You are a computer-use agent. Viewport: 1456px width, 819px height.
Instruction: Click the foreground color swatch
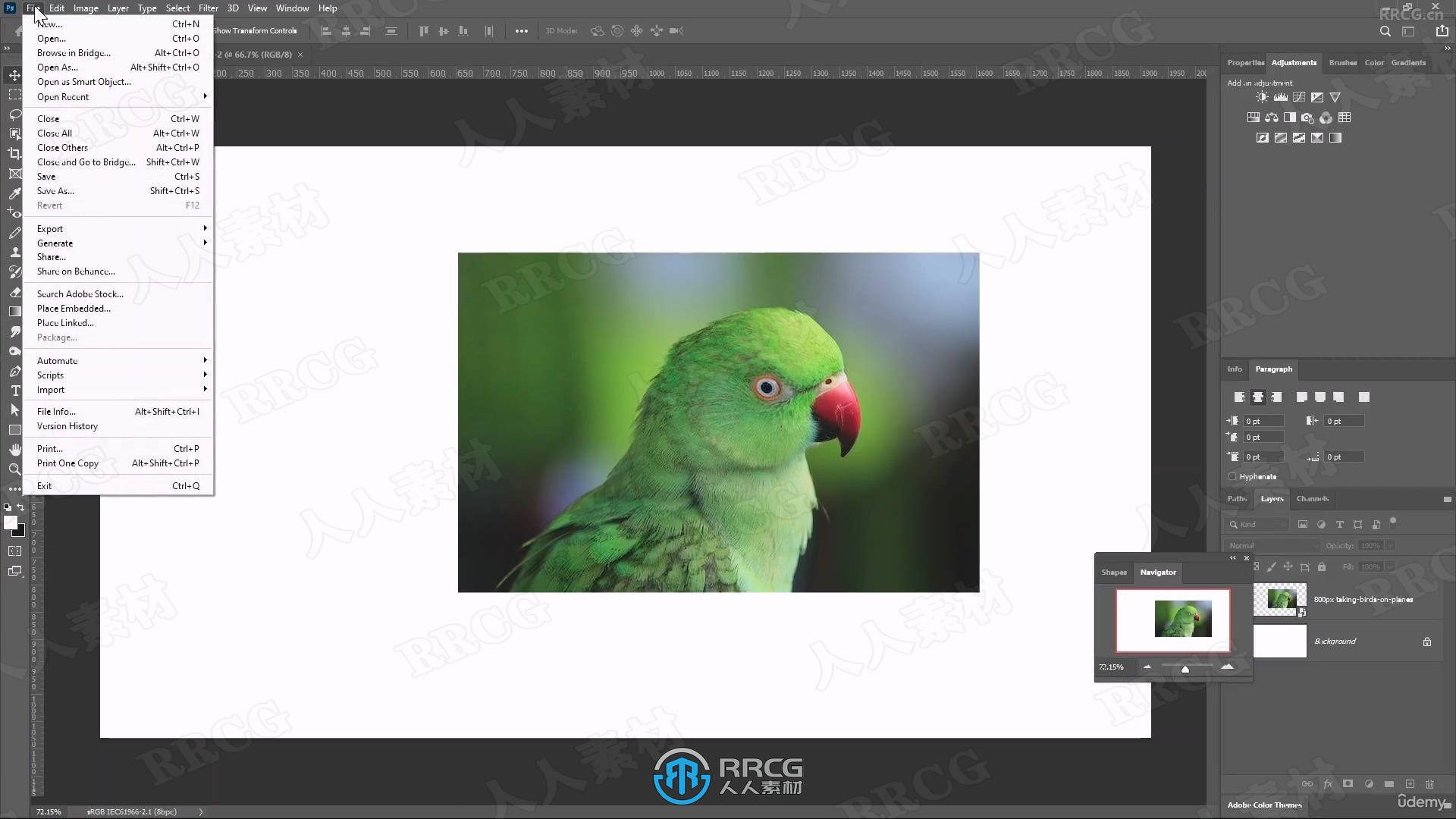coord(10,522)
